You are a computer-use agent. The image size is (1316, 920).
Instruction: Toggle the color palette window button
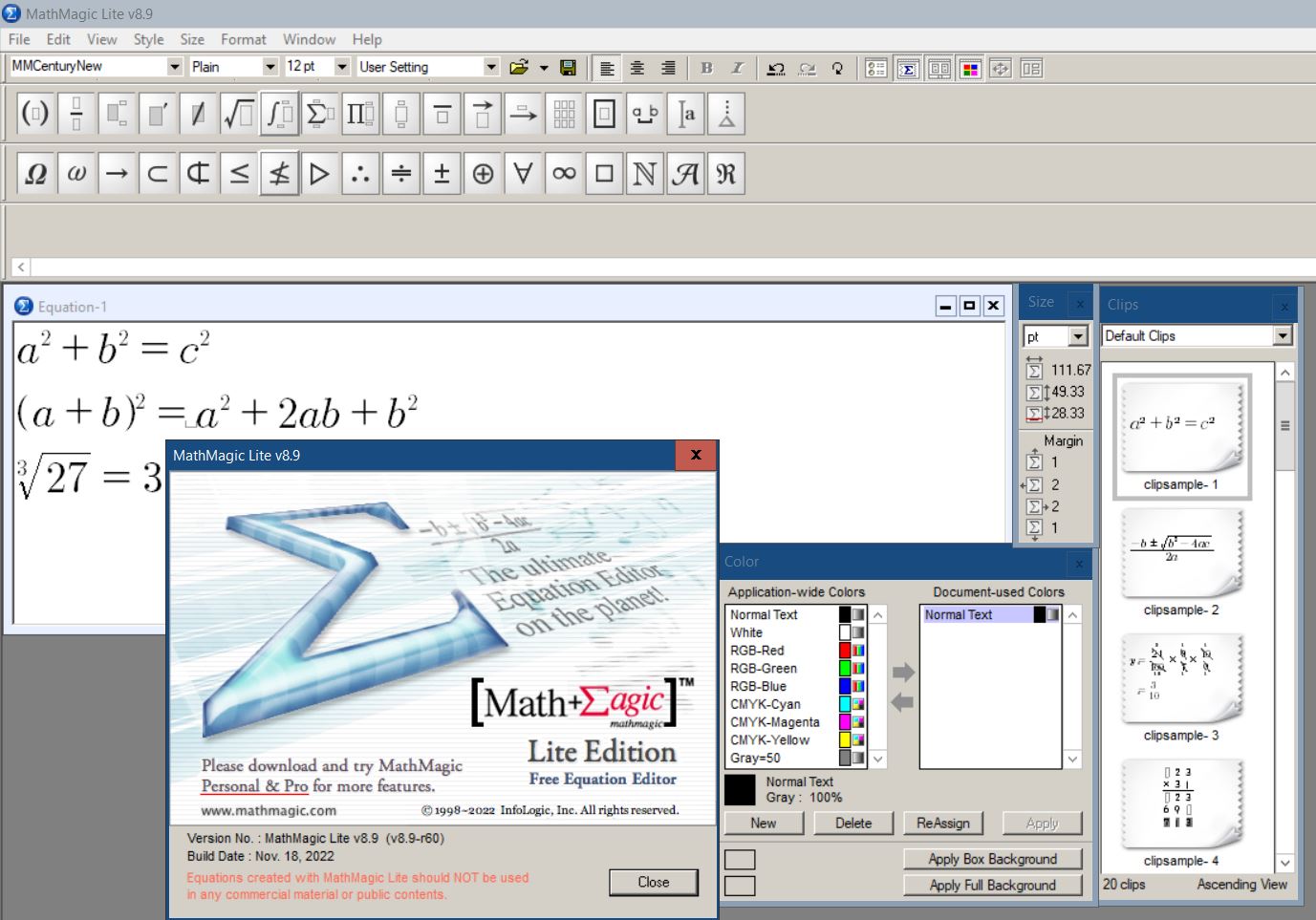[970, 69]
